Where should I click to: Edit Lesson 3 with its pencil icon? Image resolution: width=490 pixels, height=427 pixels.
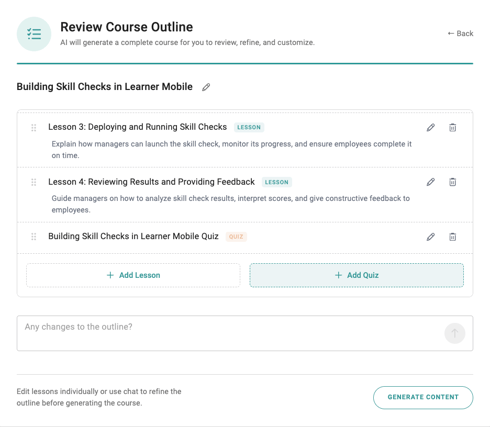tap(431, 127)
